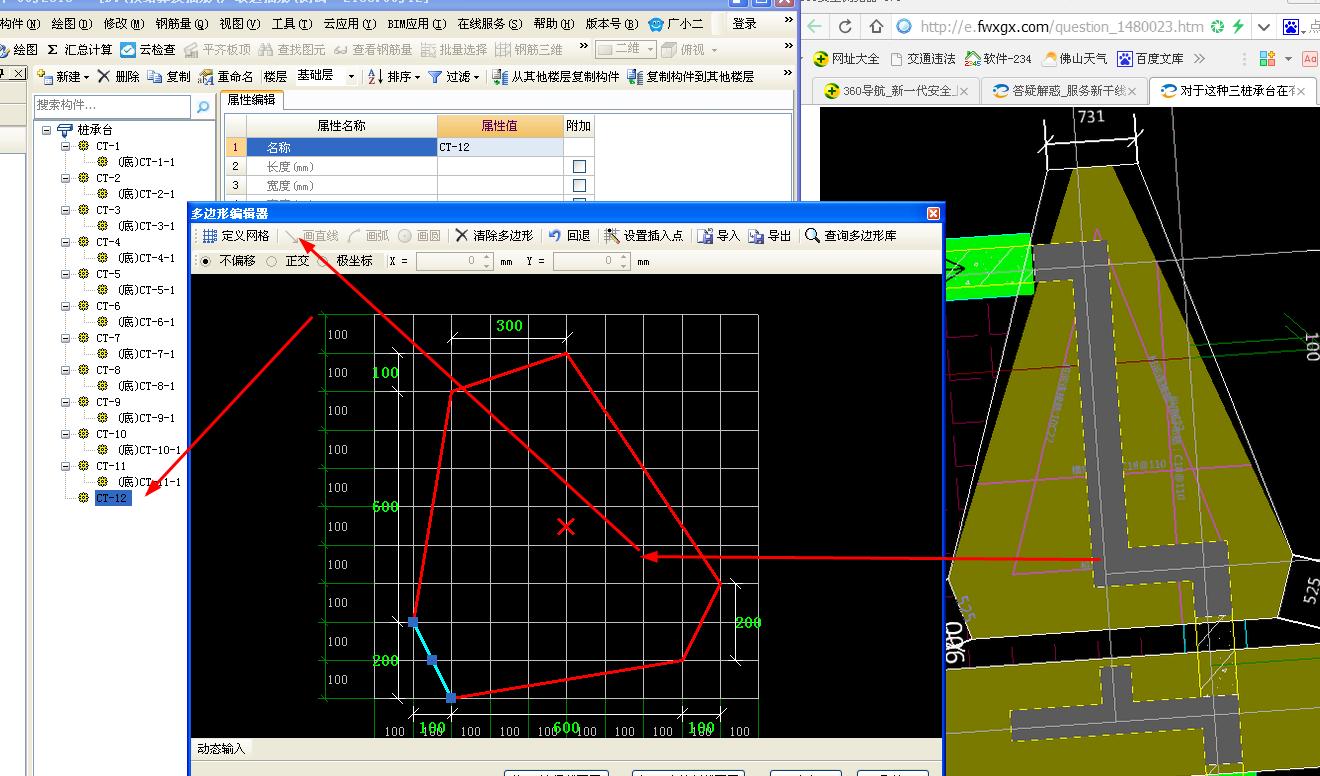The height and width of the screenshot is (776, 1320).
Task: Switch to the 属性编辑 tab
Action: [x=251, y=100]
